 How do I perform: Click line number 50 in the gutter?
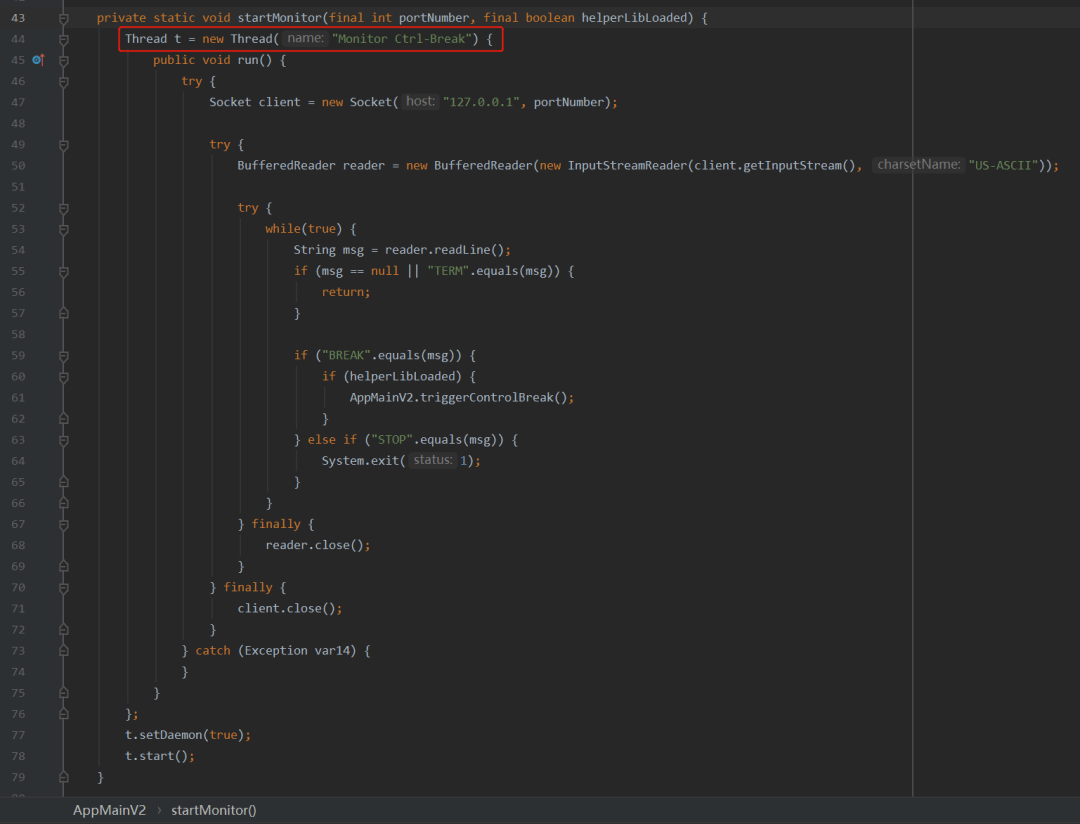[x=18, y=165]
